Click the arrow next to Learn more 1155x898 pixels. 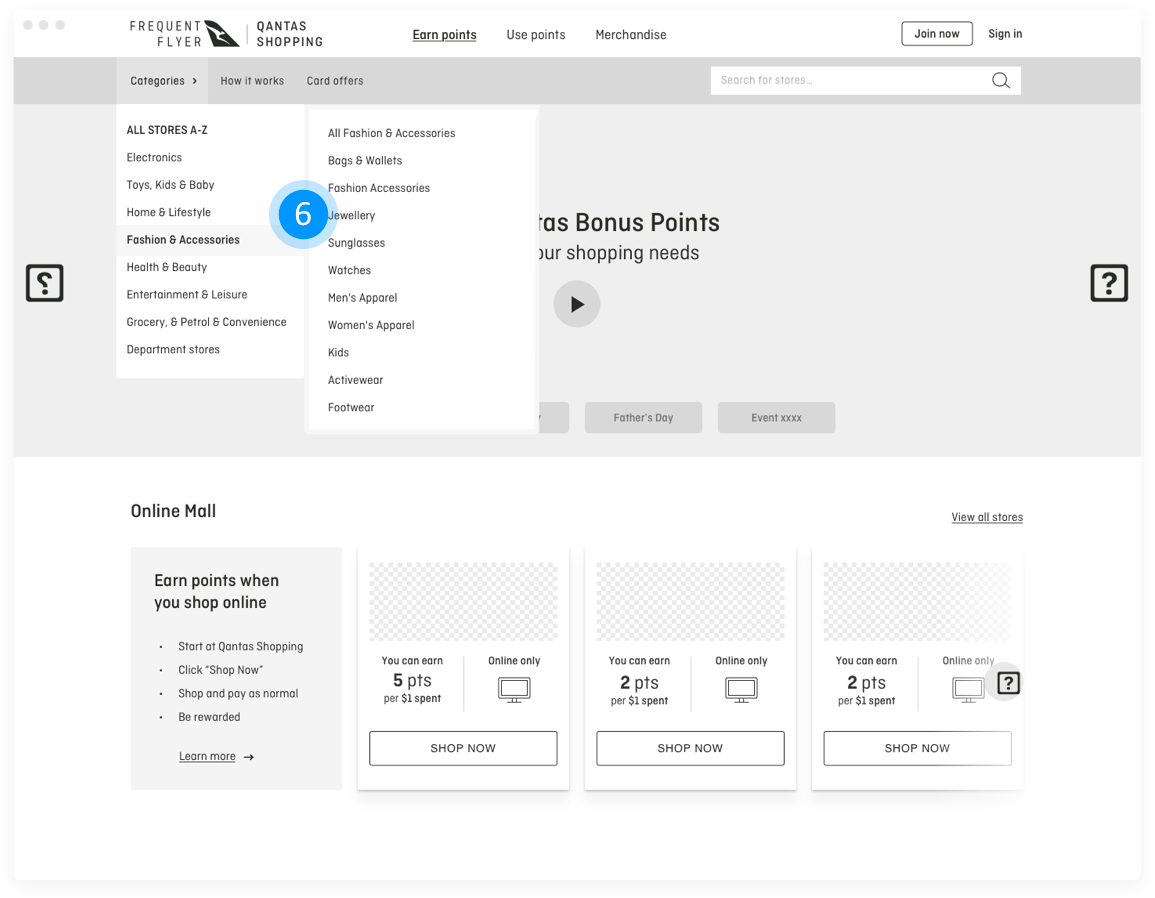coord(249,757)
